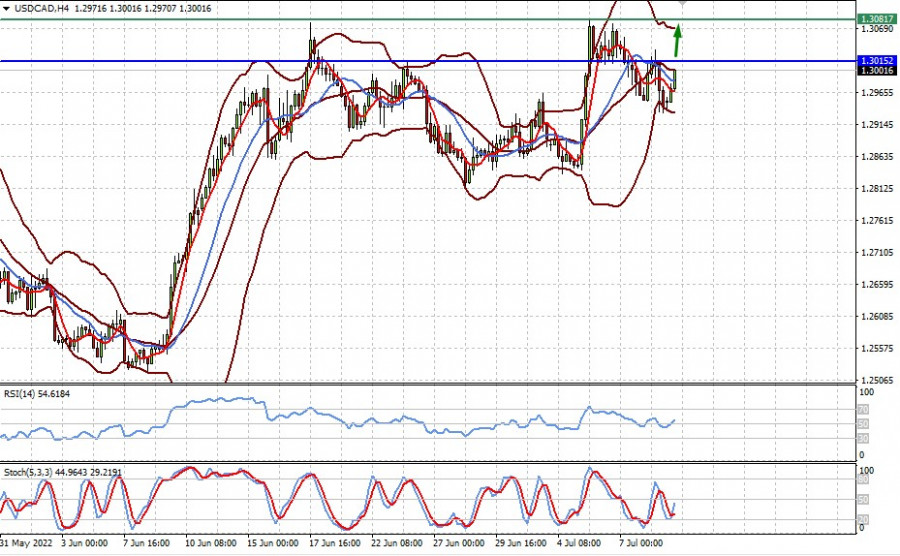The image size is (900, 556).
Task: Click the RSI(14) indicator label
Action: (x=20, y=394)
